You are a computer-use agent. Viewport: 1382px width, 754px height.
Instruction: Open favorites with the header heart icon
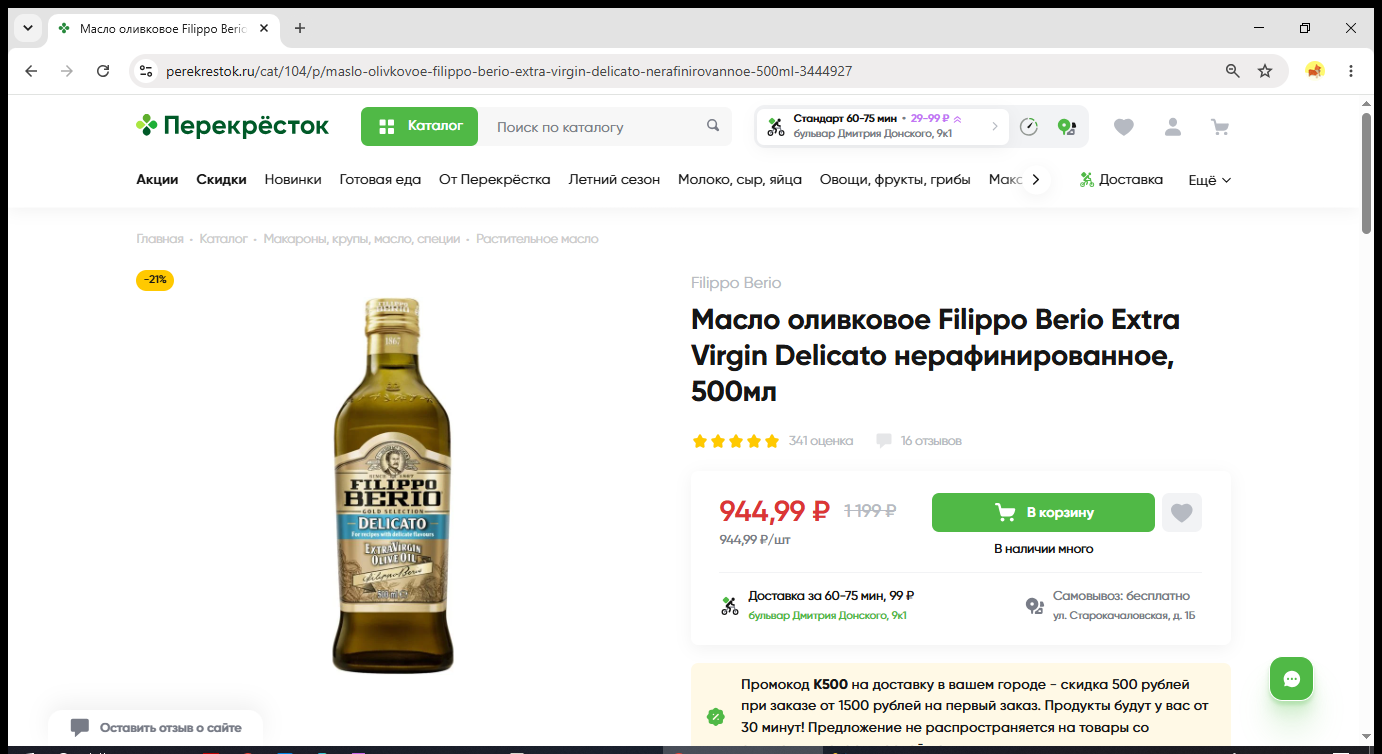1124,127
